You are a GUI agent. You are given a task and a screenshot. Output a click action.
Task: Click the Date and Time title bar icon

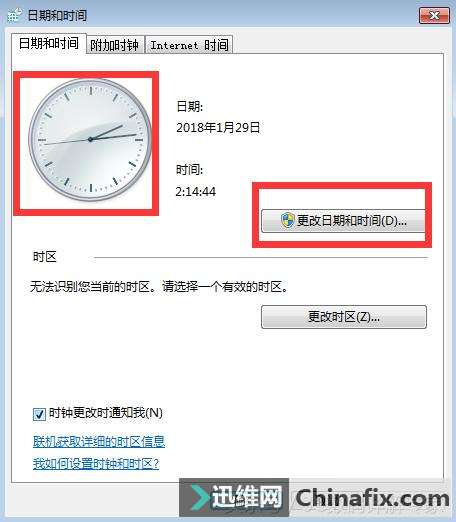(15, 15)
